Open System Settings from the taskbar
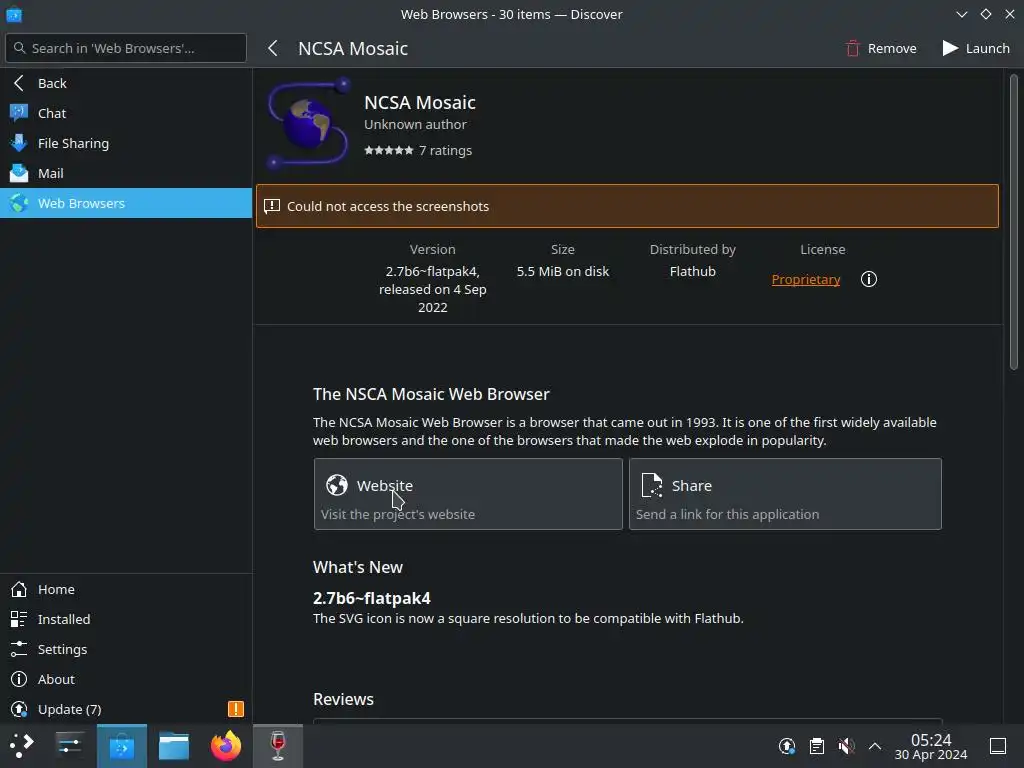This screenshot has height=768, width=1024. click(x=70, y=746)
